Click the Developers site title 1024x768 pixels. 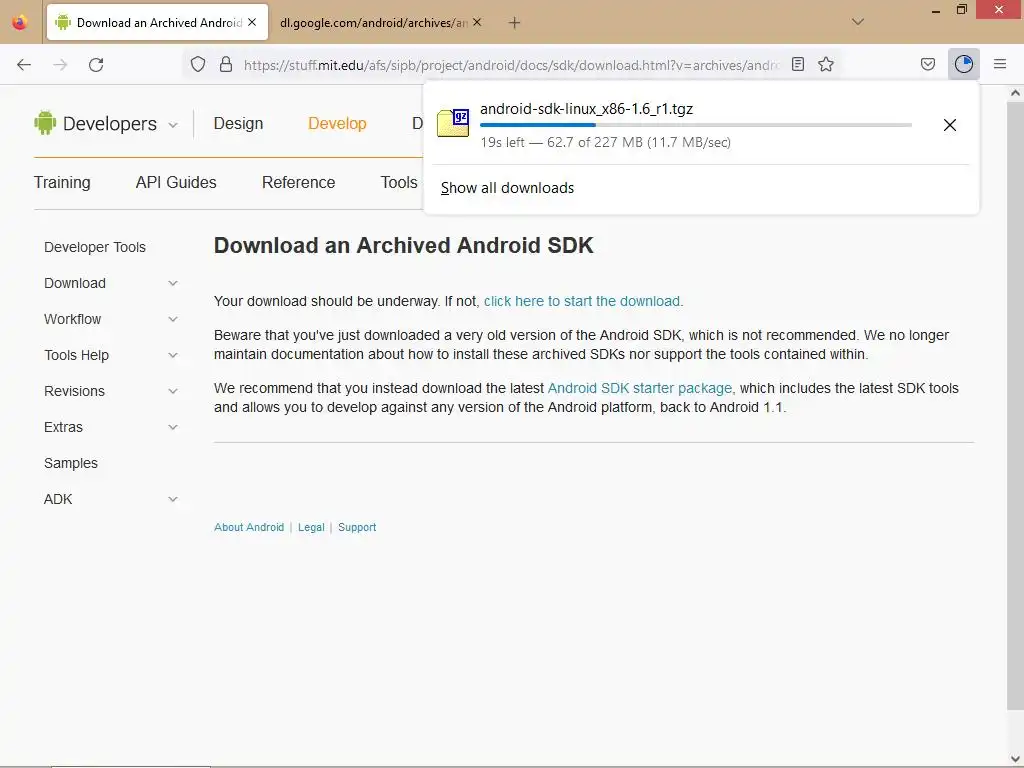tap(110, 123)
